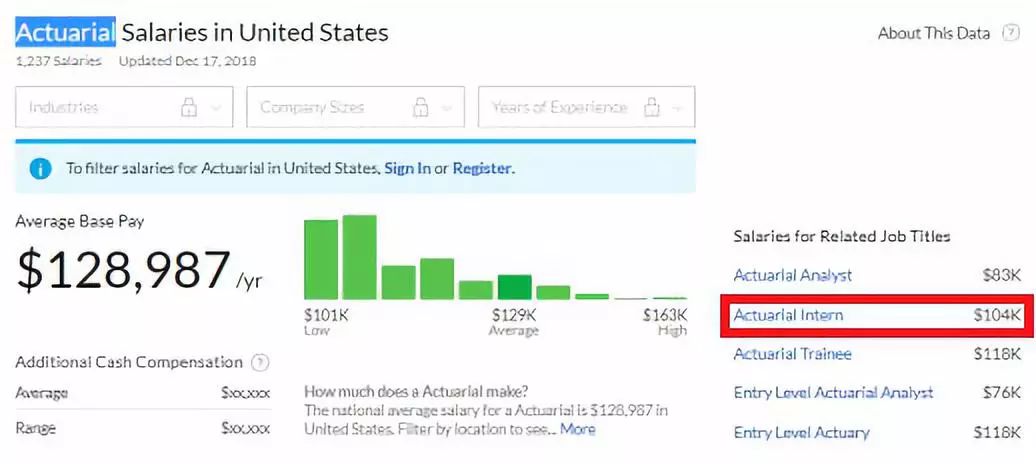Open the Actuarial Intern salary link
This screenshot has height=464, width=1036.
pyautogui.click(x=788, y=315)
